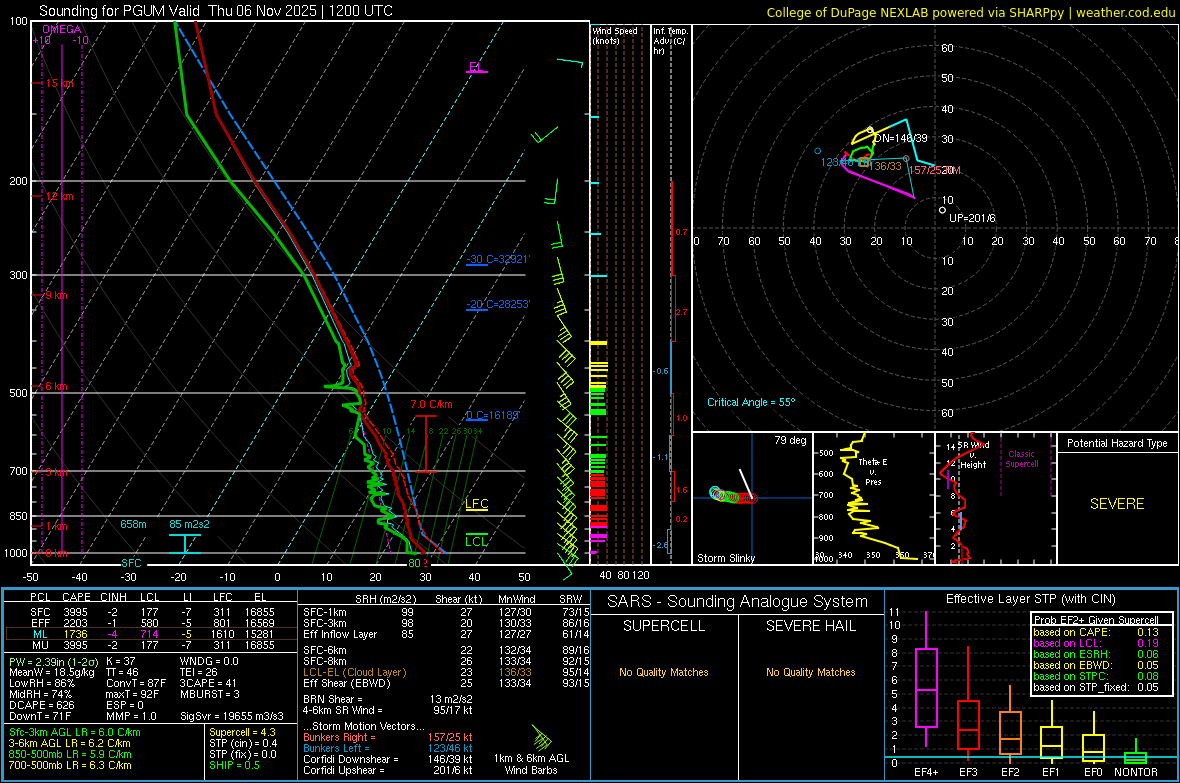1180x783 pixels.
Task: Click the 'DN=146/39' hodograph marker label
Action: [x=900, y=139]
